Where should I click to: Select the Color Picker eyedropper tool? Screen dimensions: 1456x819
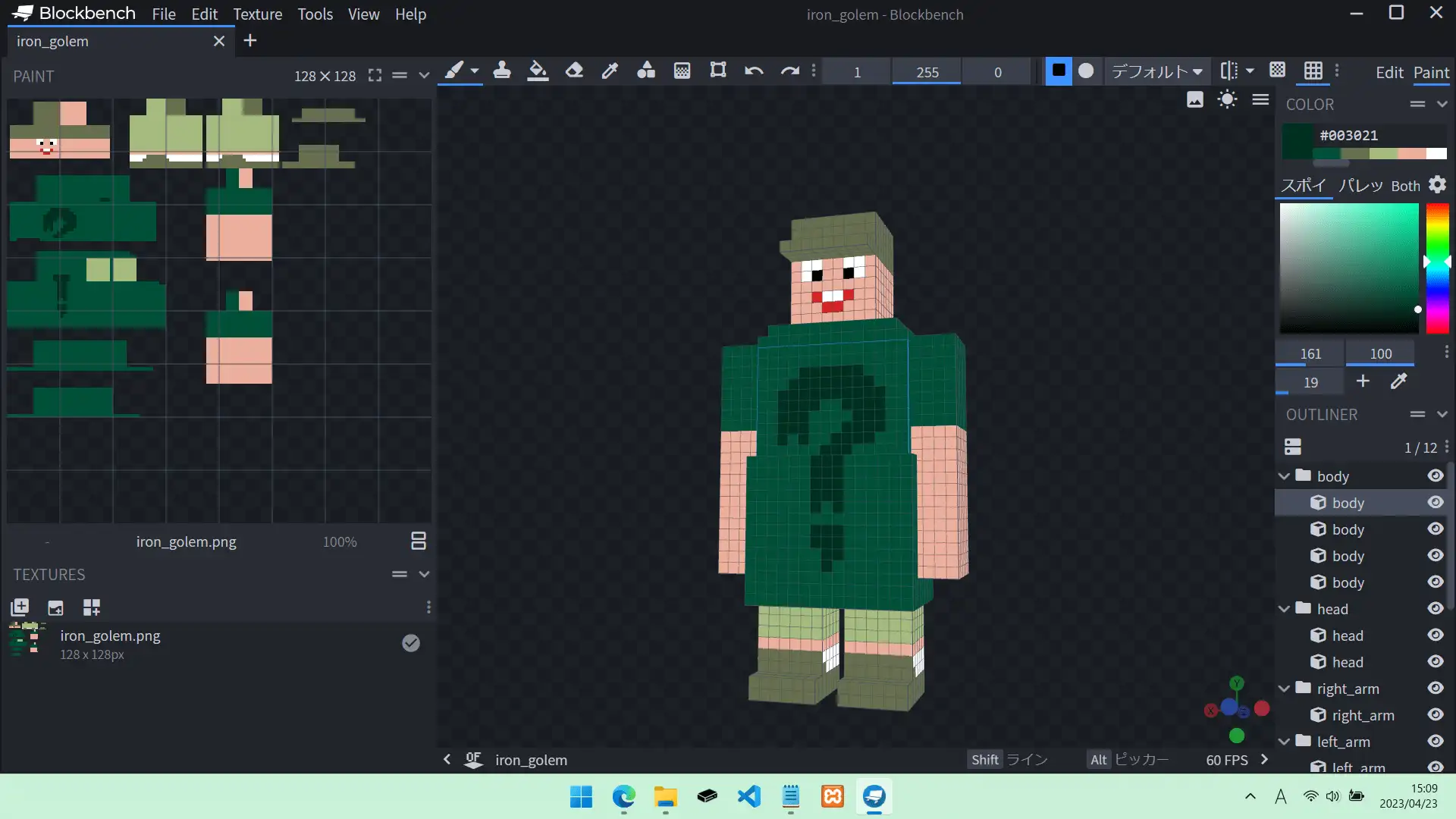[x=610, y=71]
